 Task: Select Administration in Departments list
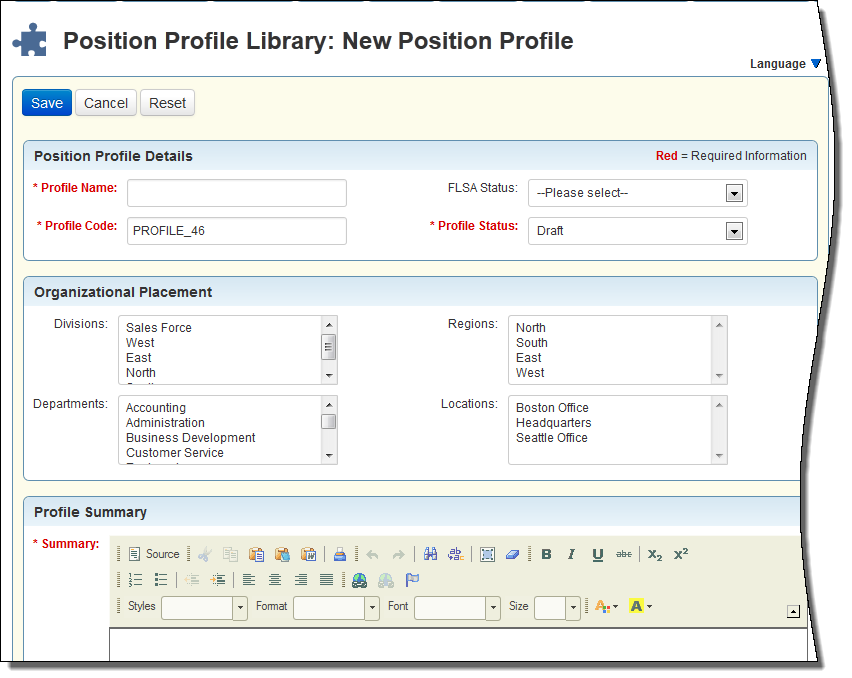165,423
